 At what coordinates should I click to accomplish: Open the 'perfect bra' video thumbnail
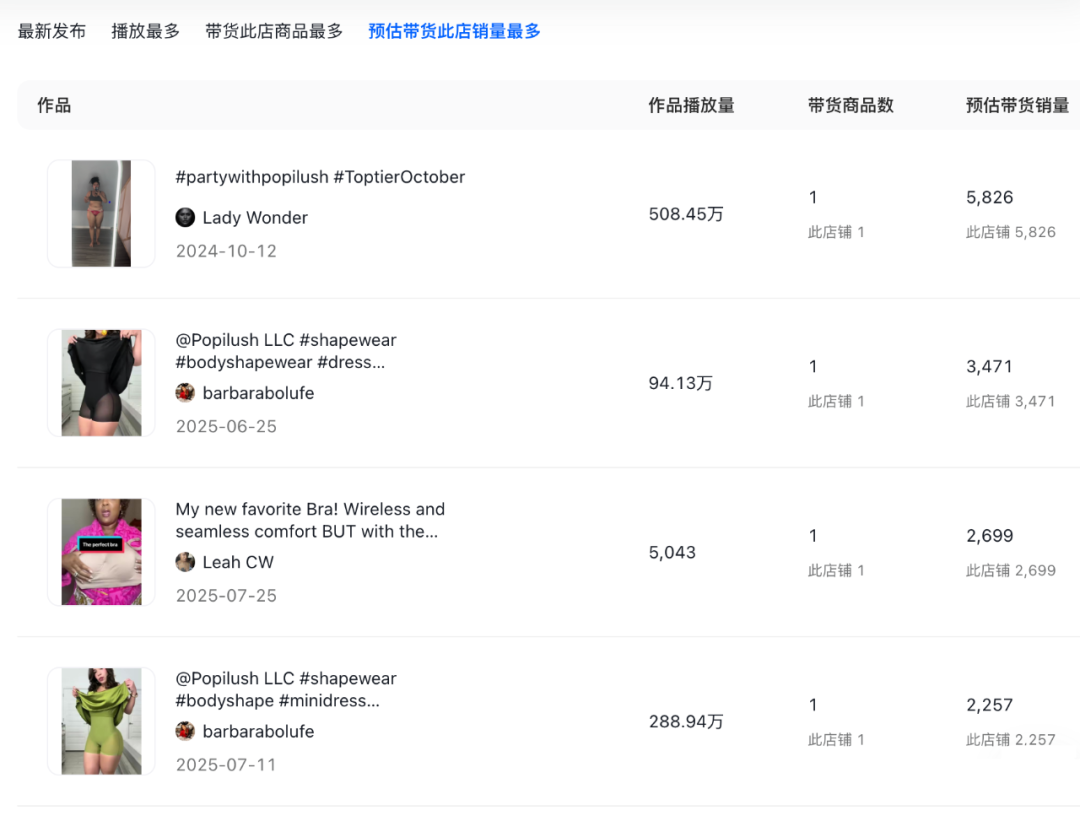click(101, 552)
